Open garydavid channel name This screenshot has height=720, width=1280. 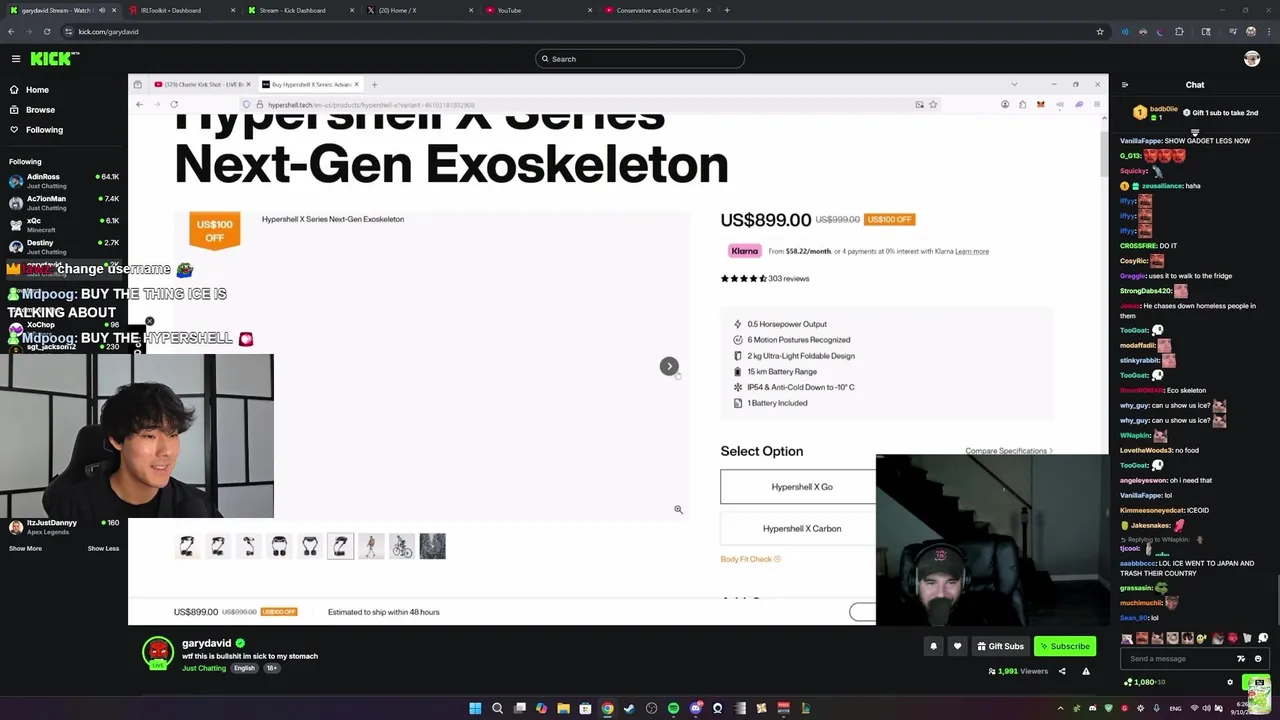pyautogui.click(x=207, y=643)
